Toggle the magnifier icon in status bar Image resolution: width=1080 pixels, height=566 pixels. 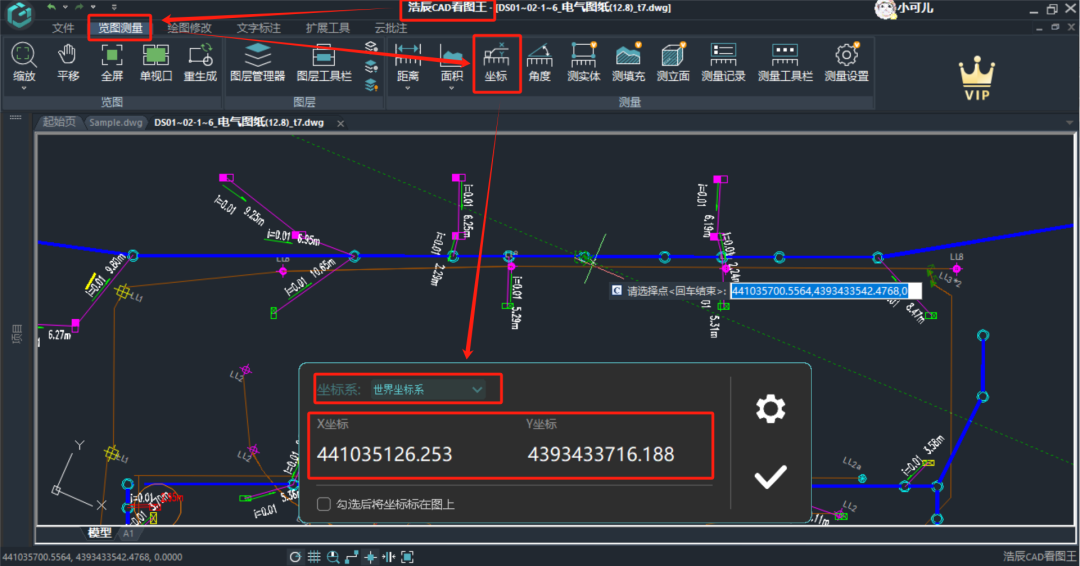pos(333,557)
